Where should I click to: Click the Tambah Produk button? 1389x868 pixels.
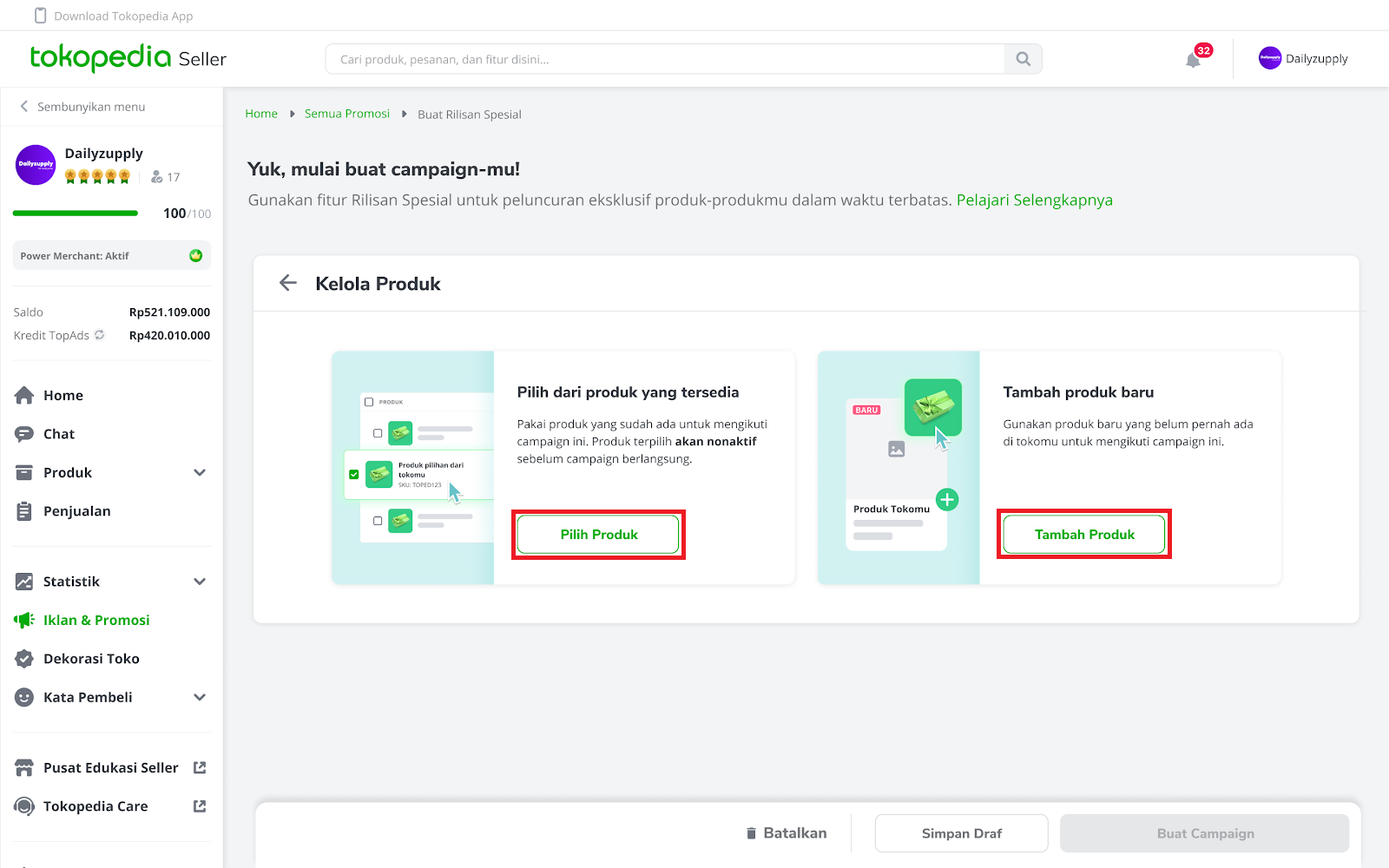coord(1084,535)
